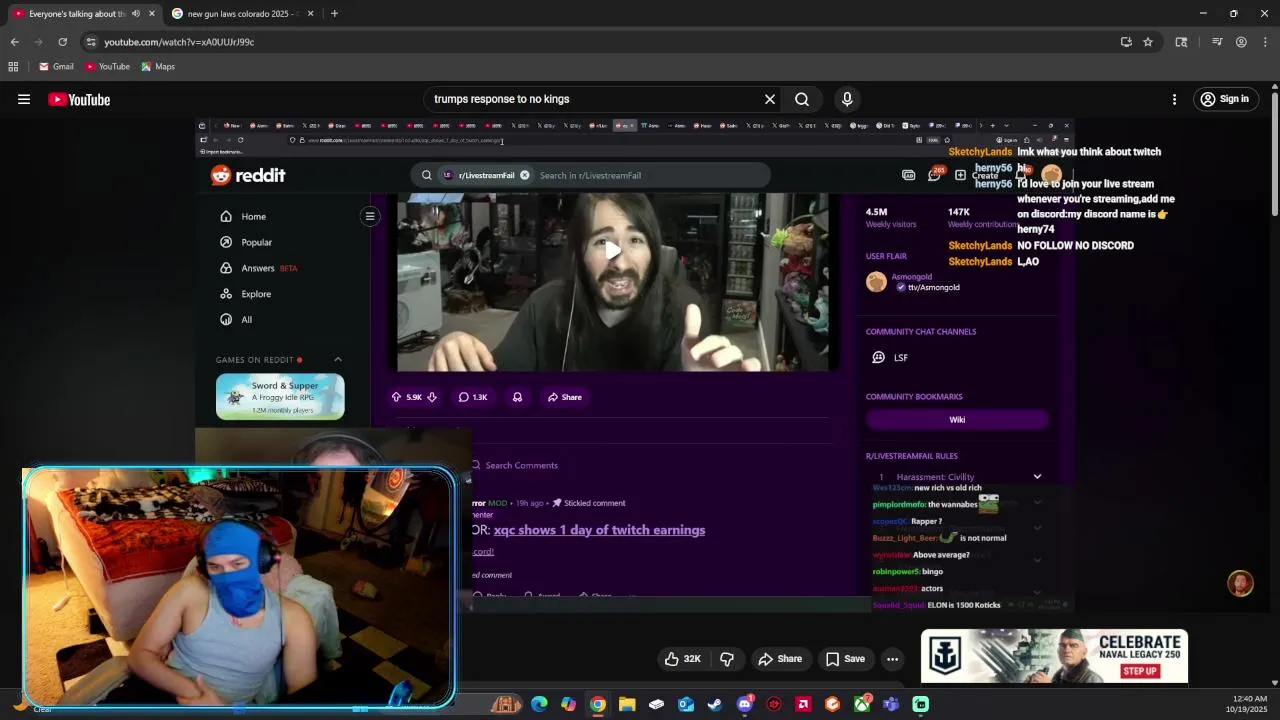Dislike this video

pyautogui.click(x=727, y=659)
